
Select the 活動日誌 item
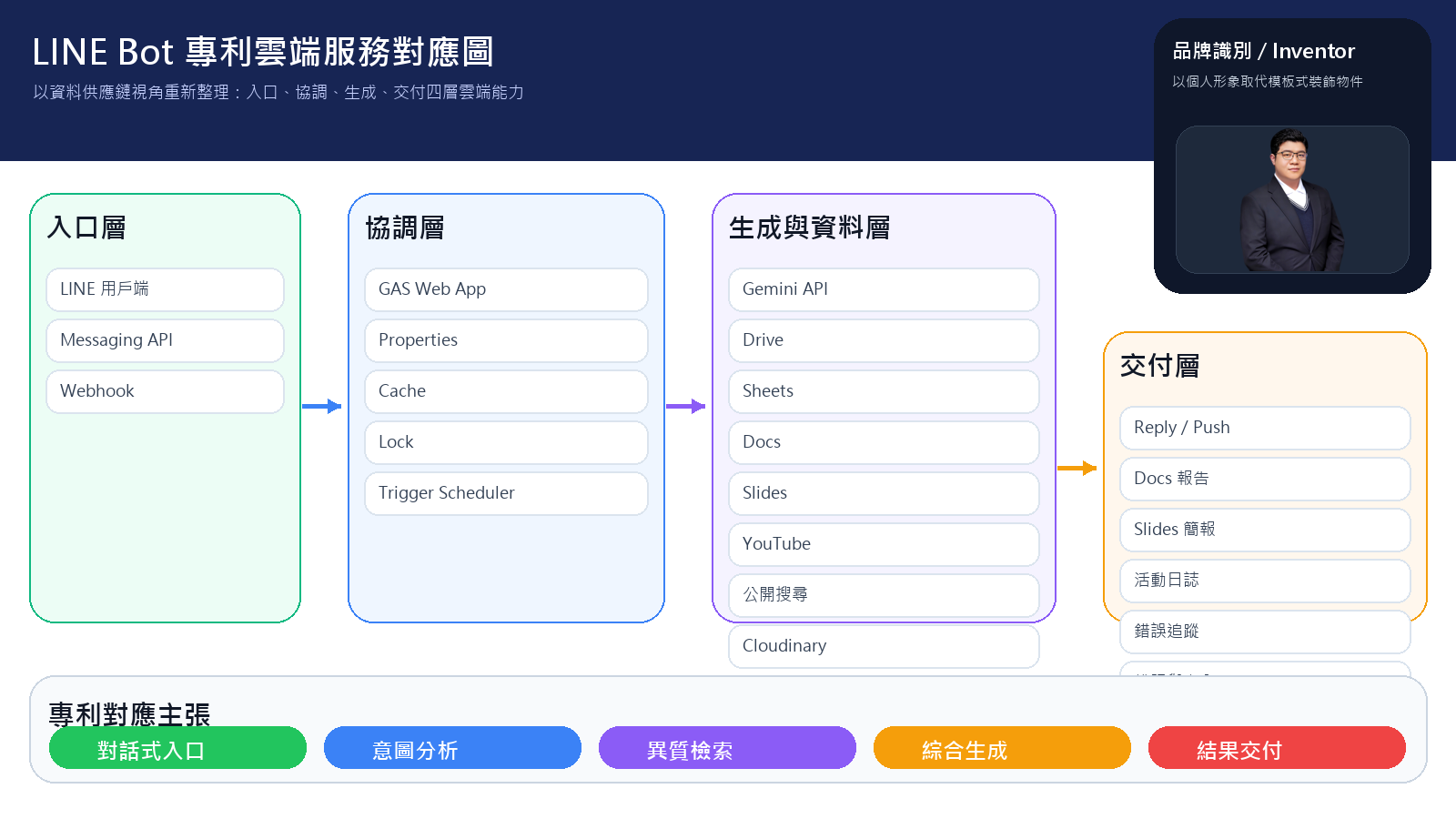coord(1265,581)
